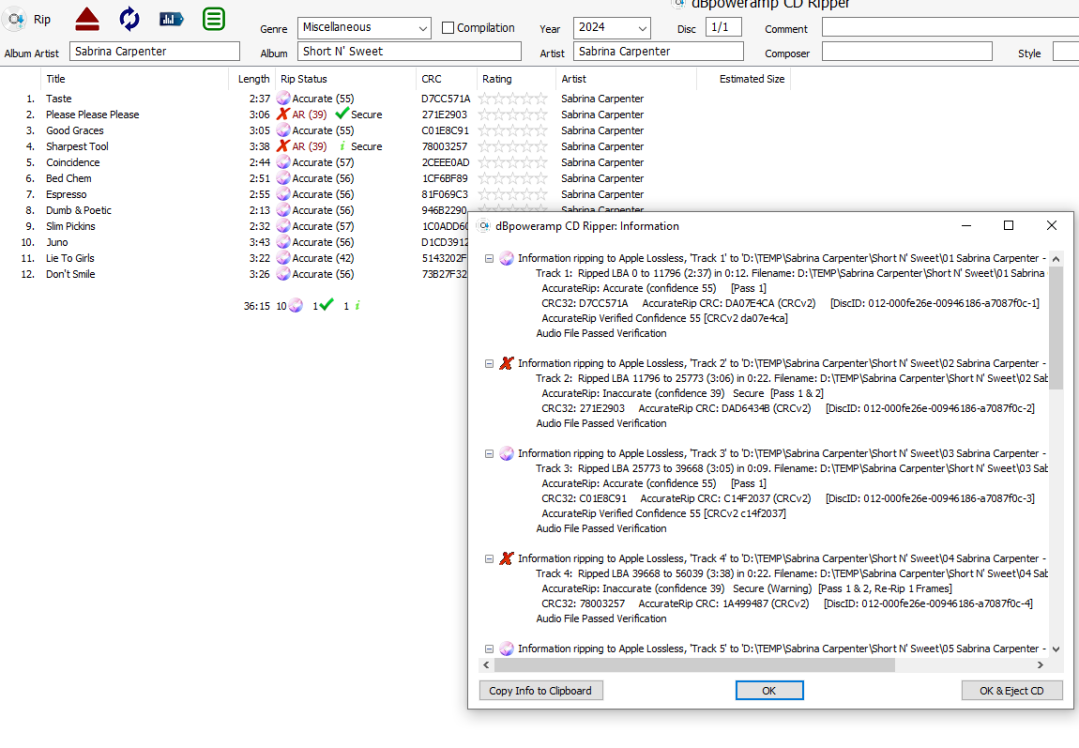Click Accurate disc icon for Don't Smile
This screenshot has height=748, width=1079.
[x=283, y=274]
